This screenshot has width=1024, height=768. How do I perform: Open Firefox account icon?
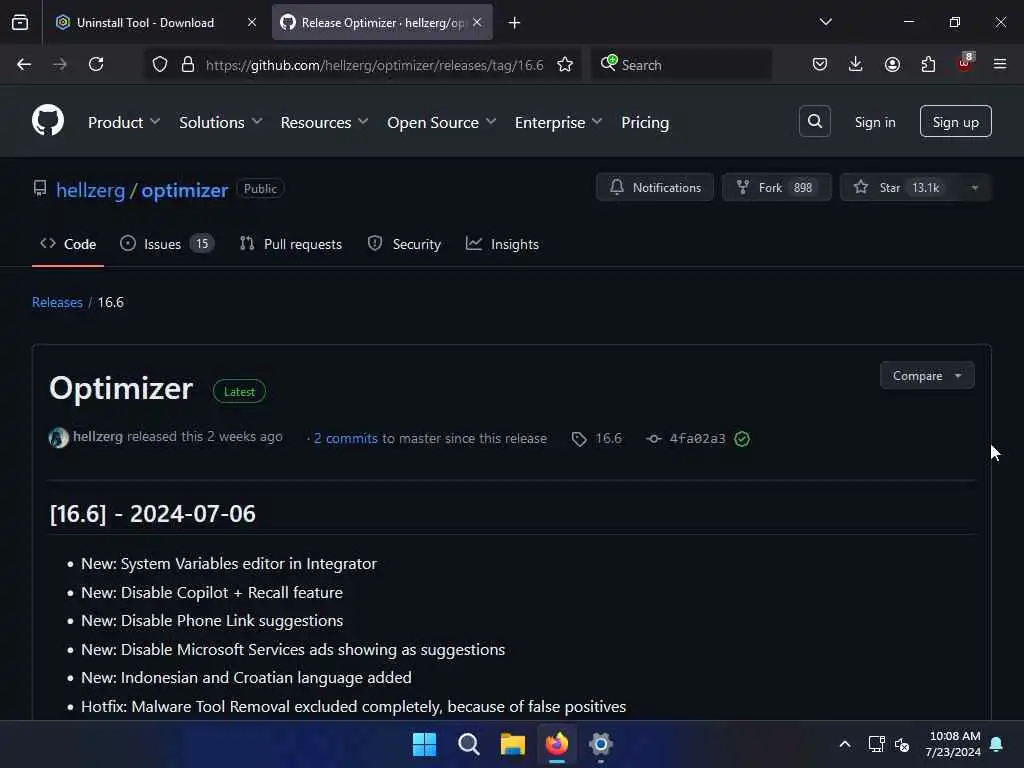tap(892, 65)
